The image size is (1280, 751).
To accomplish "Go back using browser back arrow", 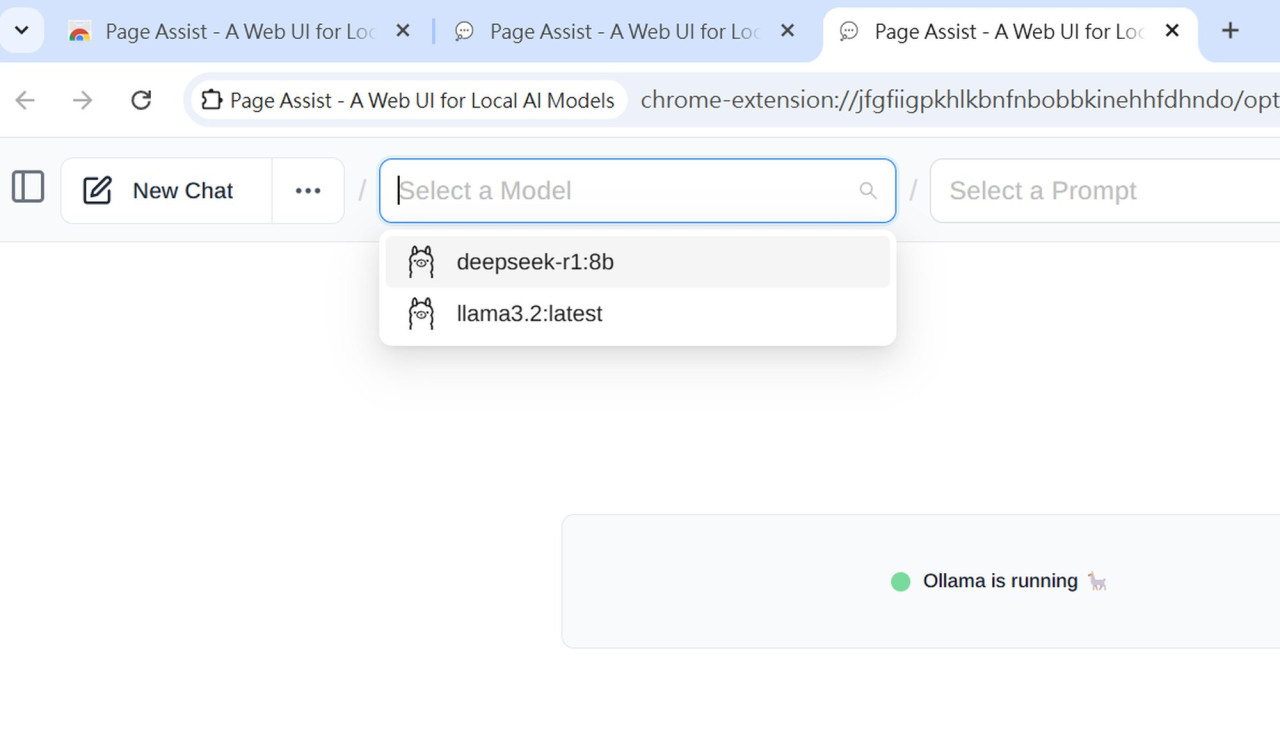I will click(x=25, y=100).
